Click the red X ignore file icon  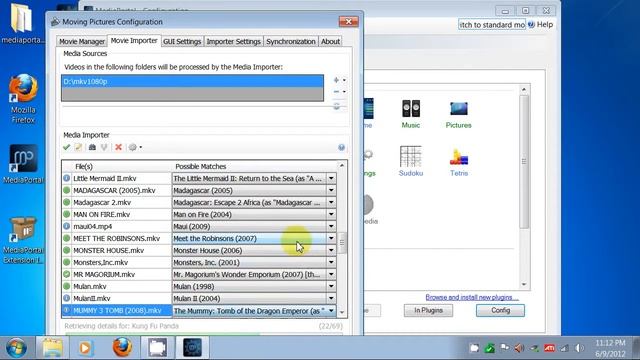click(x=118, y=147)
